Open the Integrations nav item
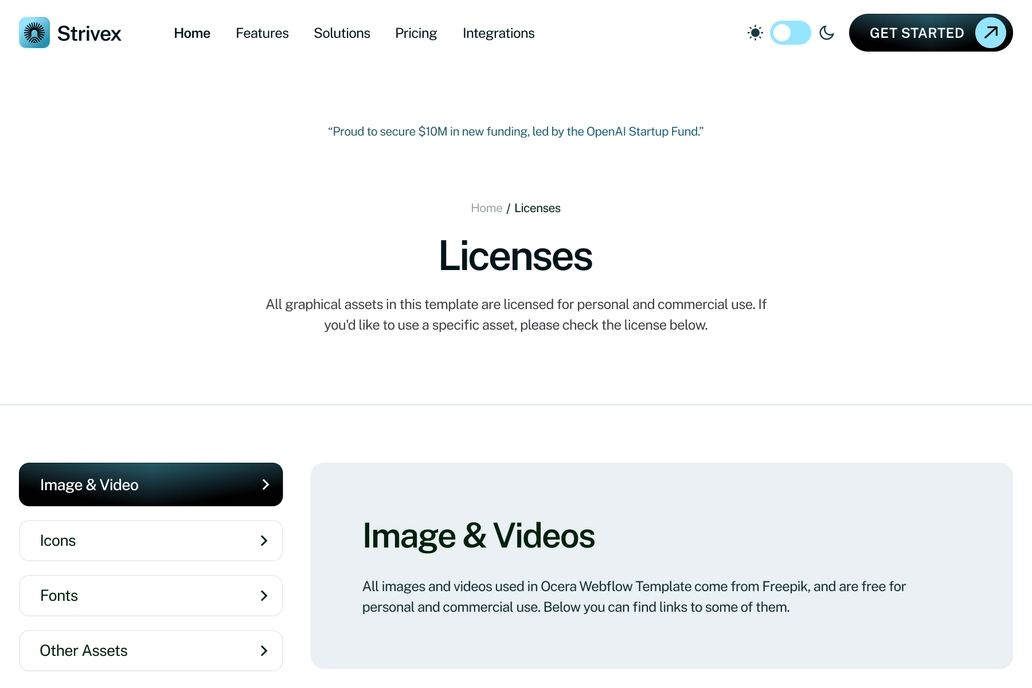 498,33
